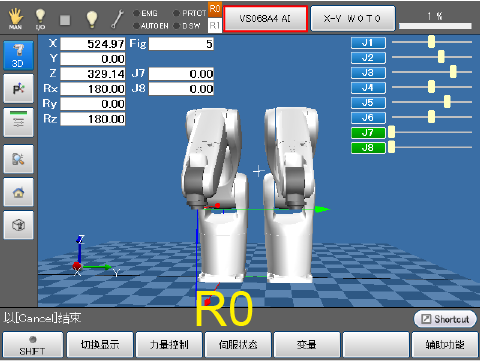Switch to the 3D view button

(18, 55)
